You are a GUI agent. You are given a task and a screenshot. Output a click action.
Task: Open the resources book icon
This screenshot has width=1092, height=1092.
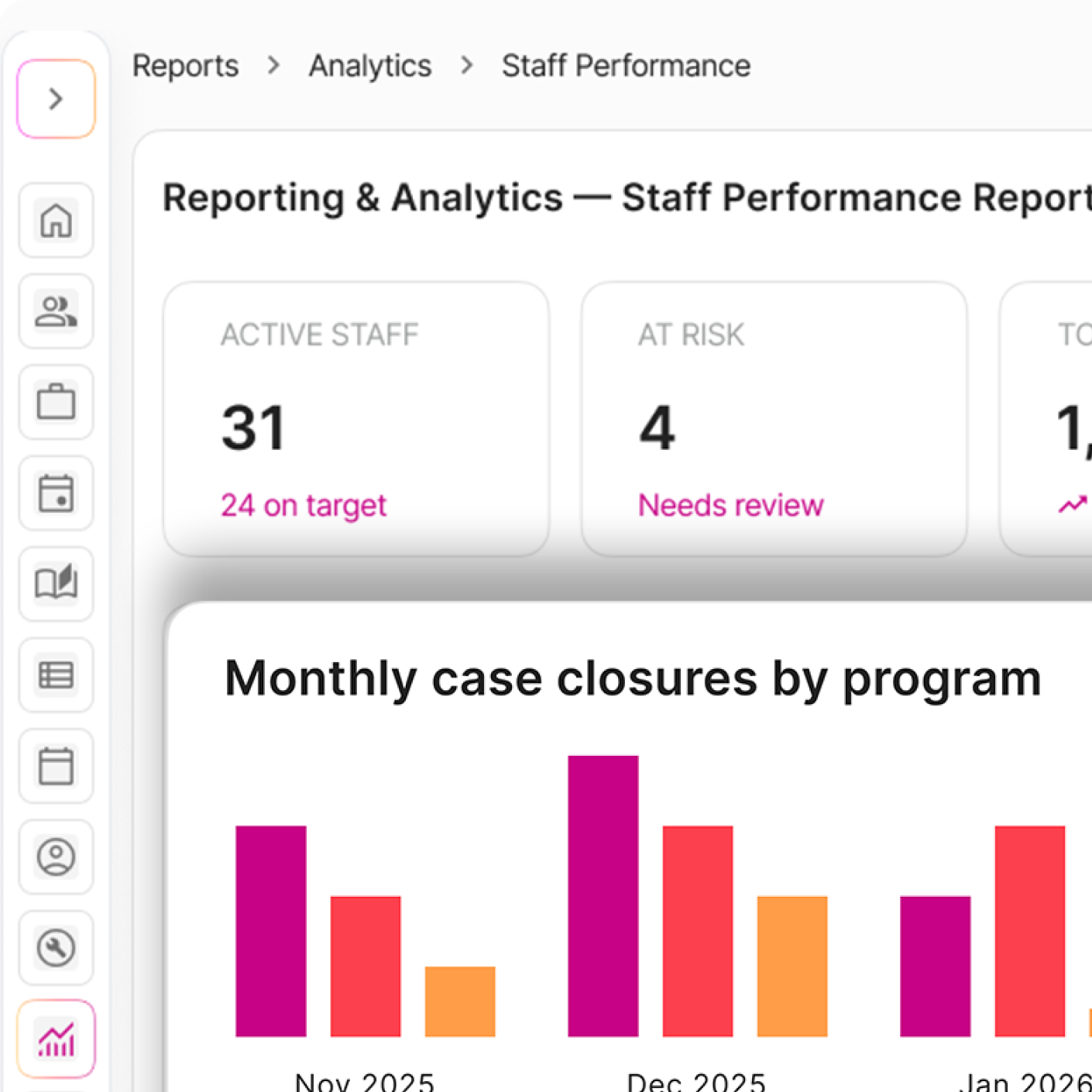pos(55,585)
